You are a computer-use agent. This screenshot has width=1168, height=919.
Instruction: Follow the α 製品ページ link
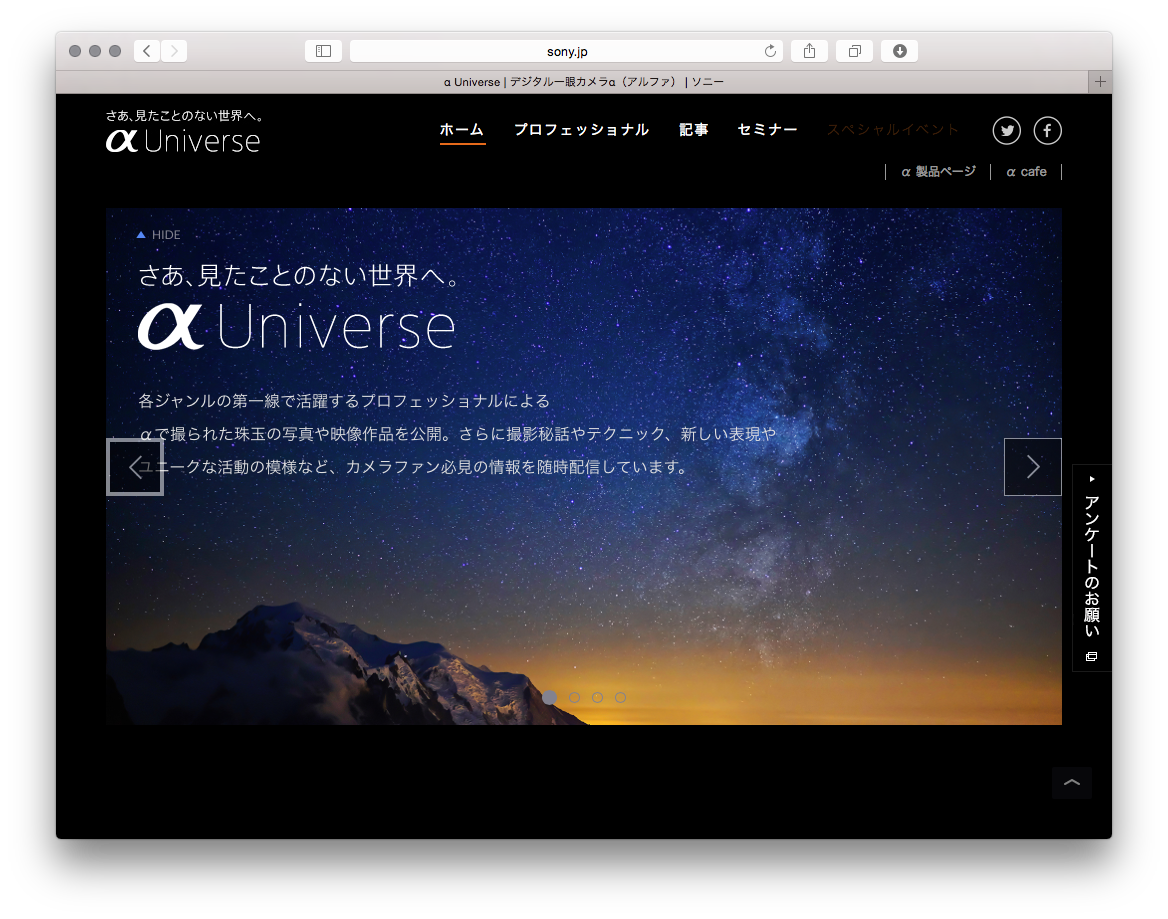click(938, 172)
